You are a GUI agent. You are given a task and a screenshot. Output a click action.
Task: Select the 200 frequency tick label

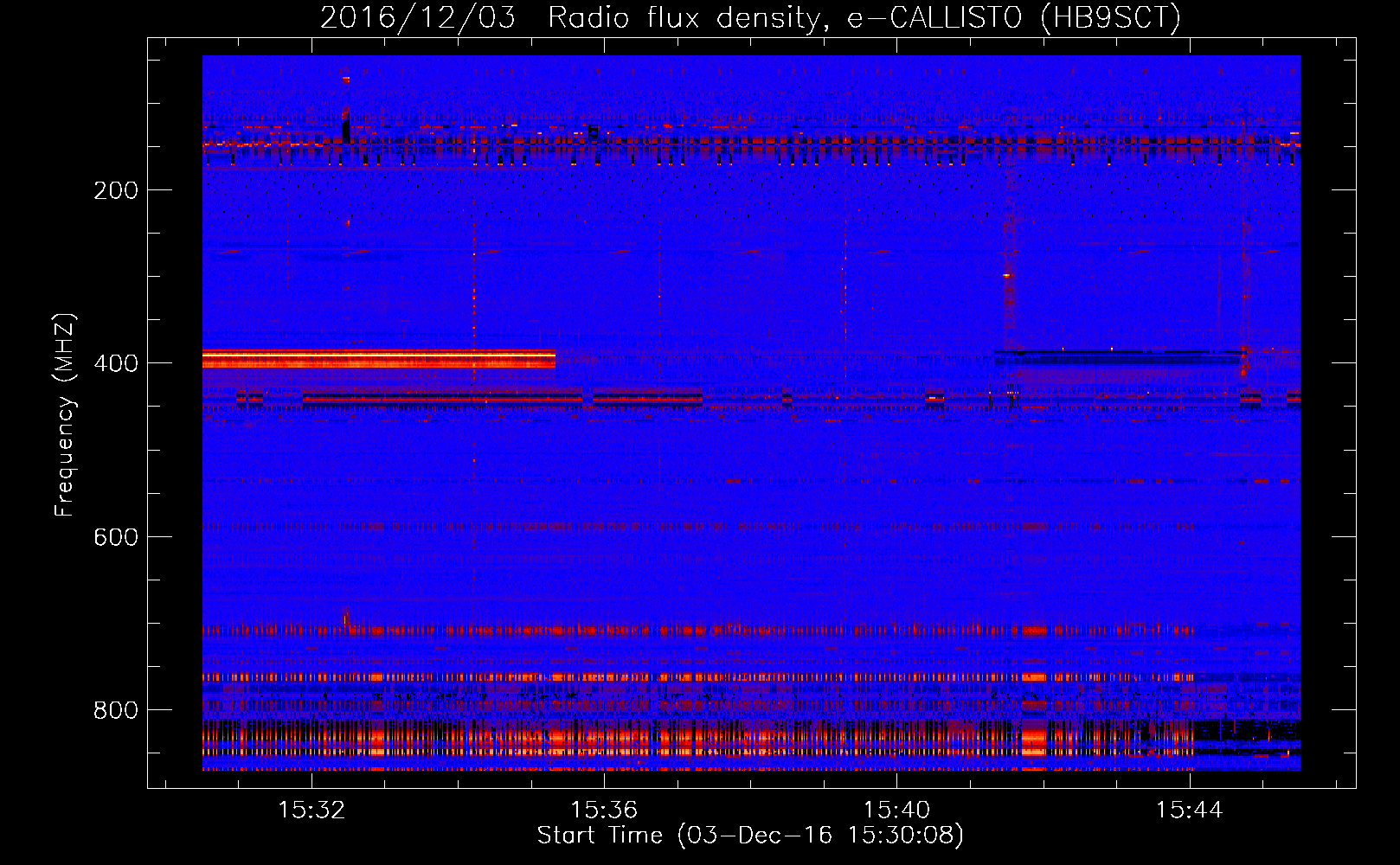pos(116,190)
